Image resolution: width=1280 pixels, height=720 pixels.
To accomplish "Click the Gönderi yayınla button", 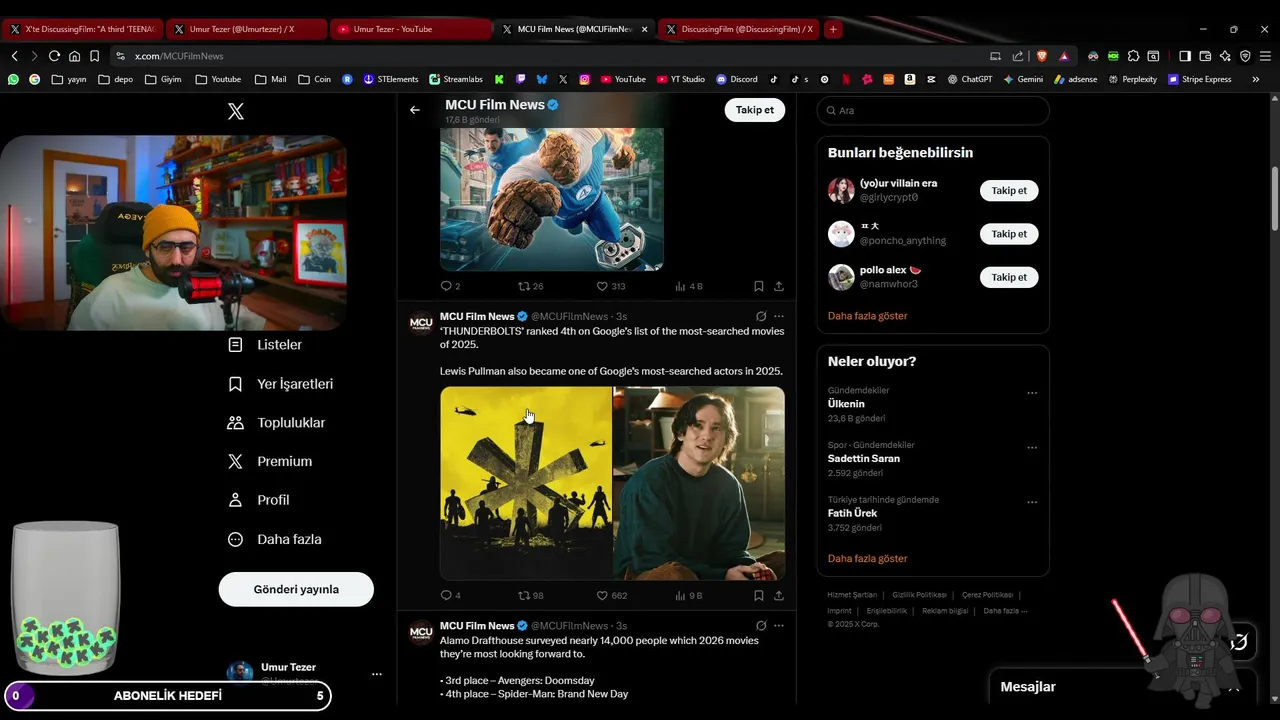I will click(x=296, y=589).
